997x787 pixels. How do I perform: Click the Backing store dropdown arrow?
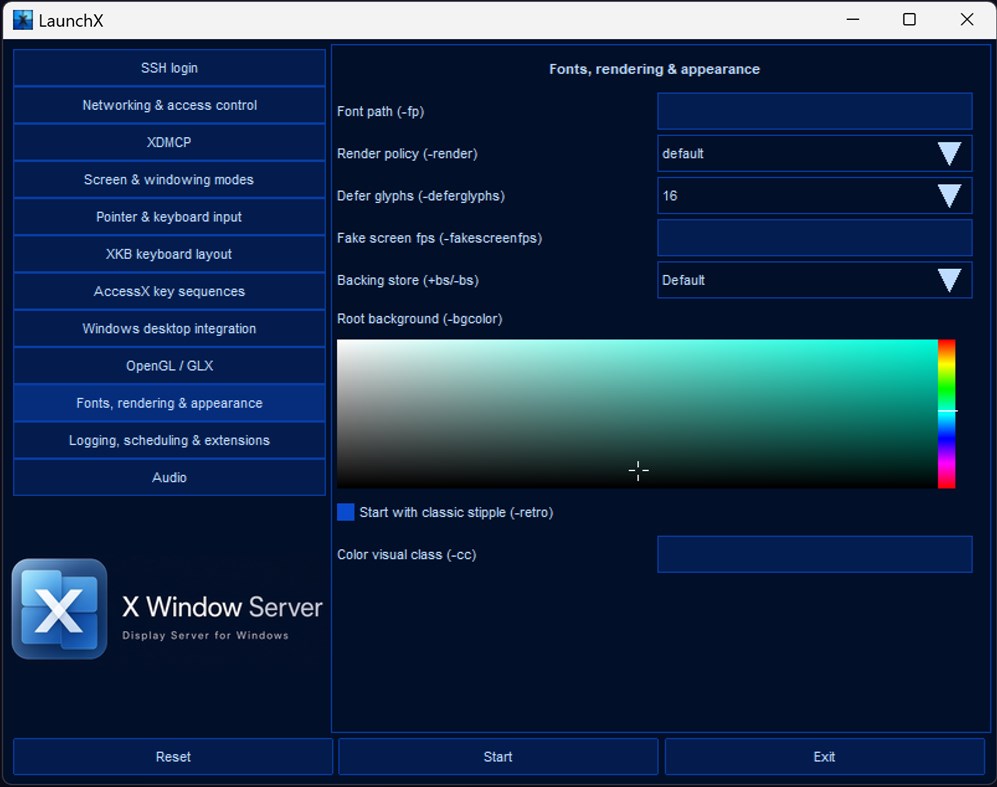coord(949,280)
